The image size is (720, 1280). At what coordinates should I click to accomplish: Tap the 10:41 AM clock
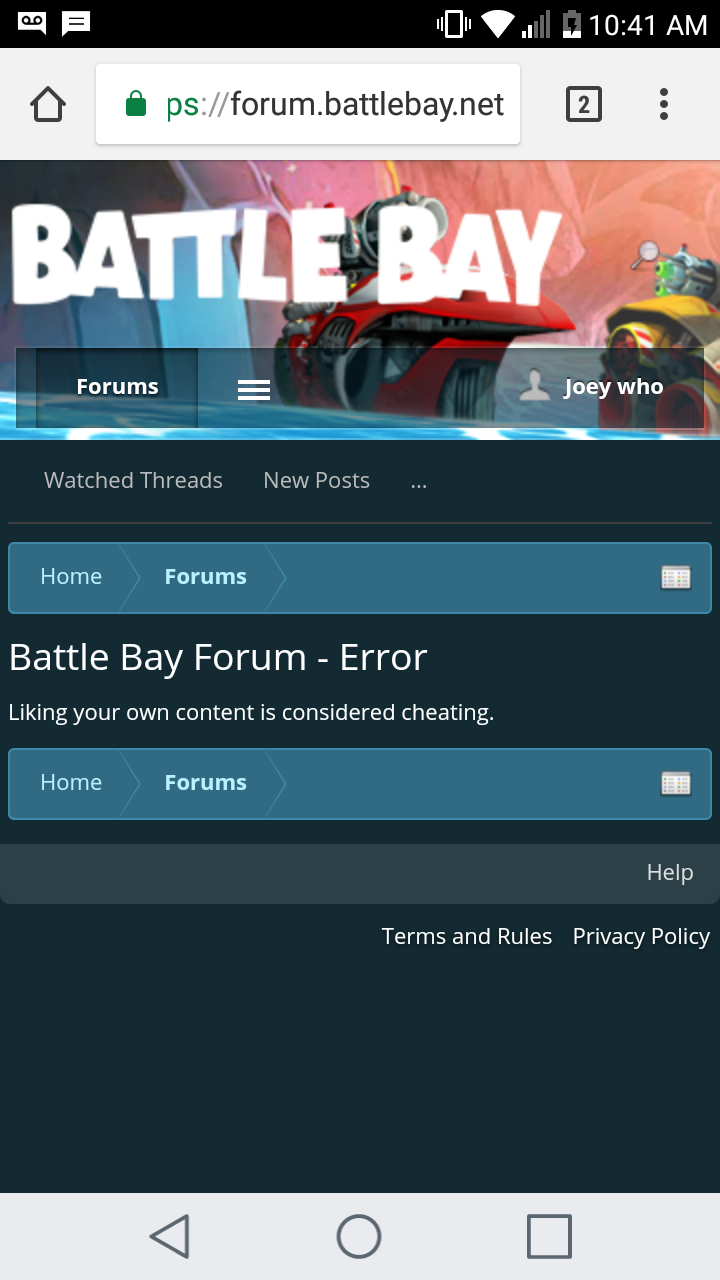(648, 25)
